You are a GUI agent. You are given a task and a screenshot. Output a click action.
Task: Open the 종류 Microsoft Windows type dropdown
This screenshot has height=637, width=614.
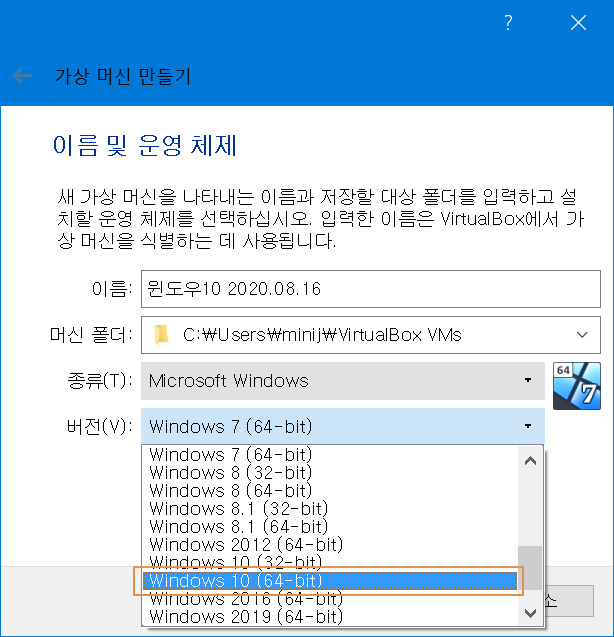pos(343,381)
